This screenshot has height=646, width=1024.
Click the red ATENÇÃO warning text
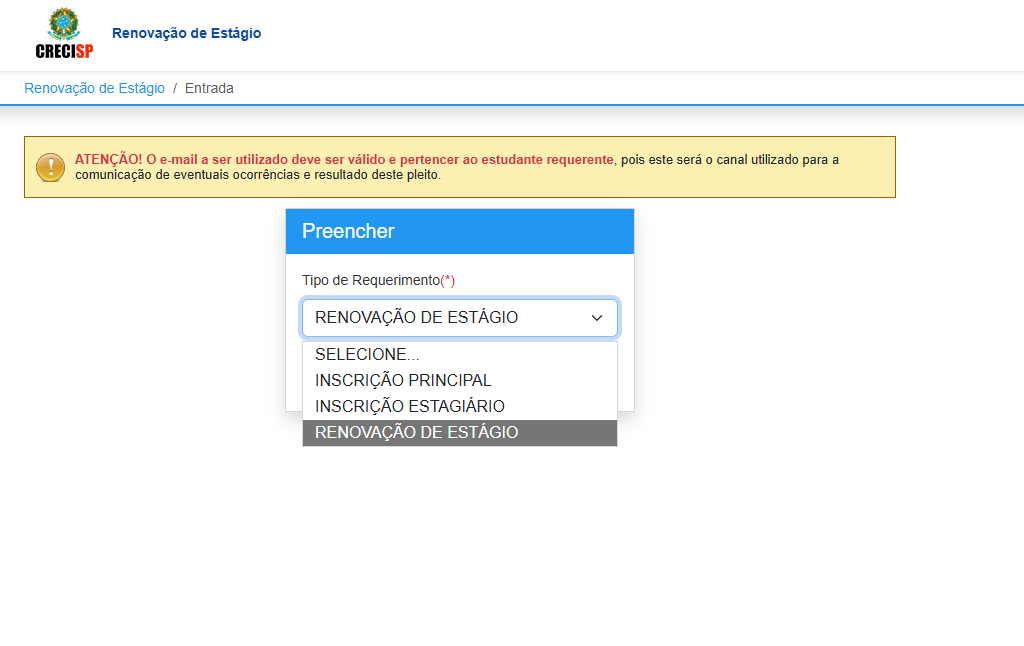[x=344, y=159]
